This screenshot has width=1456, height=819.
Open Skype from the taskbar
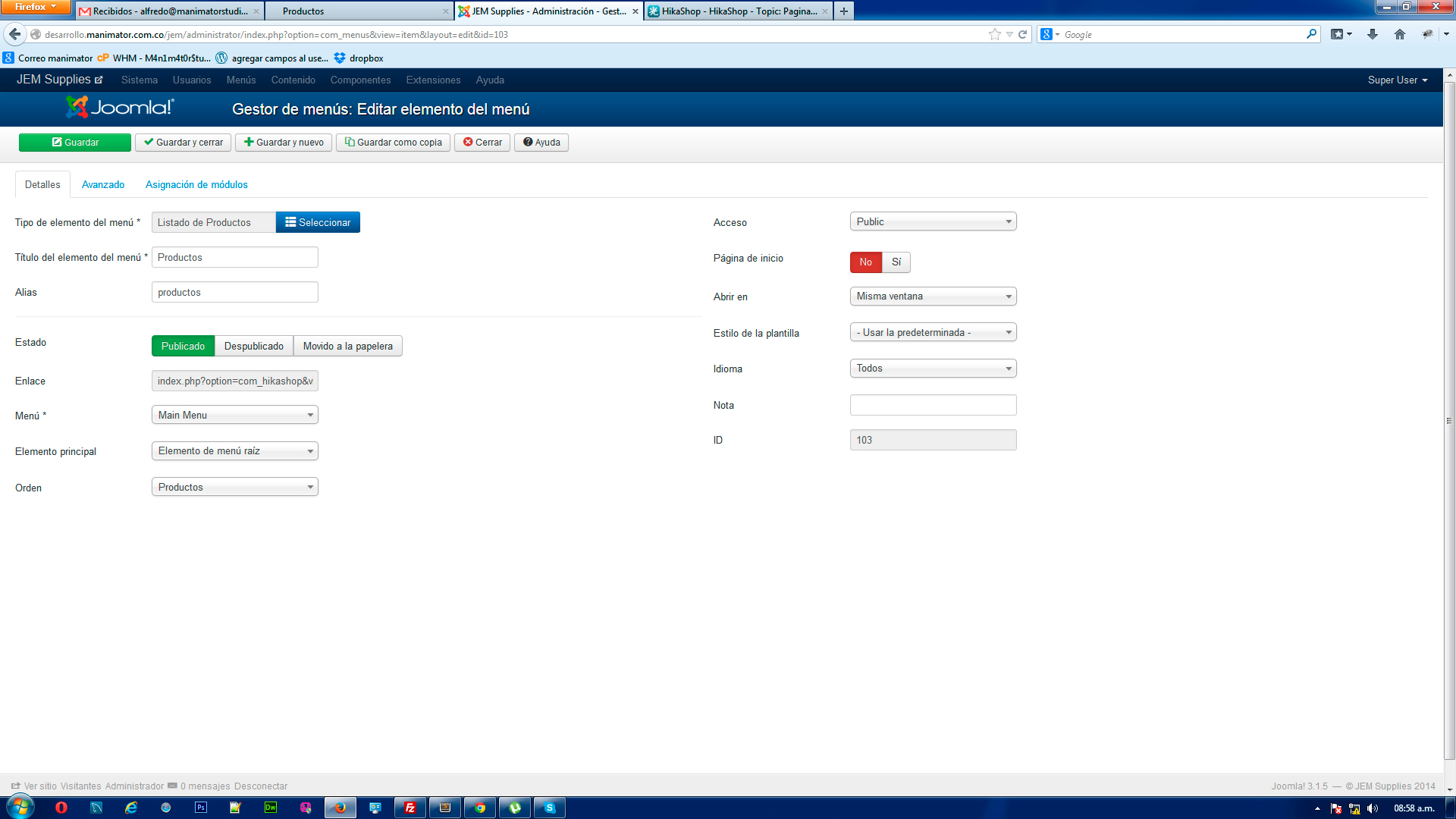550,808
